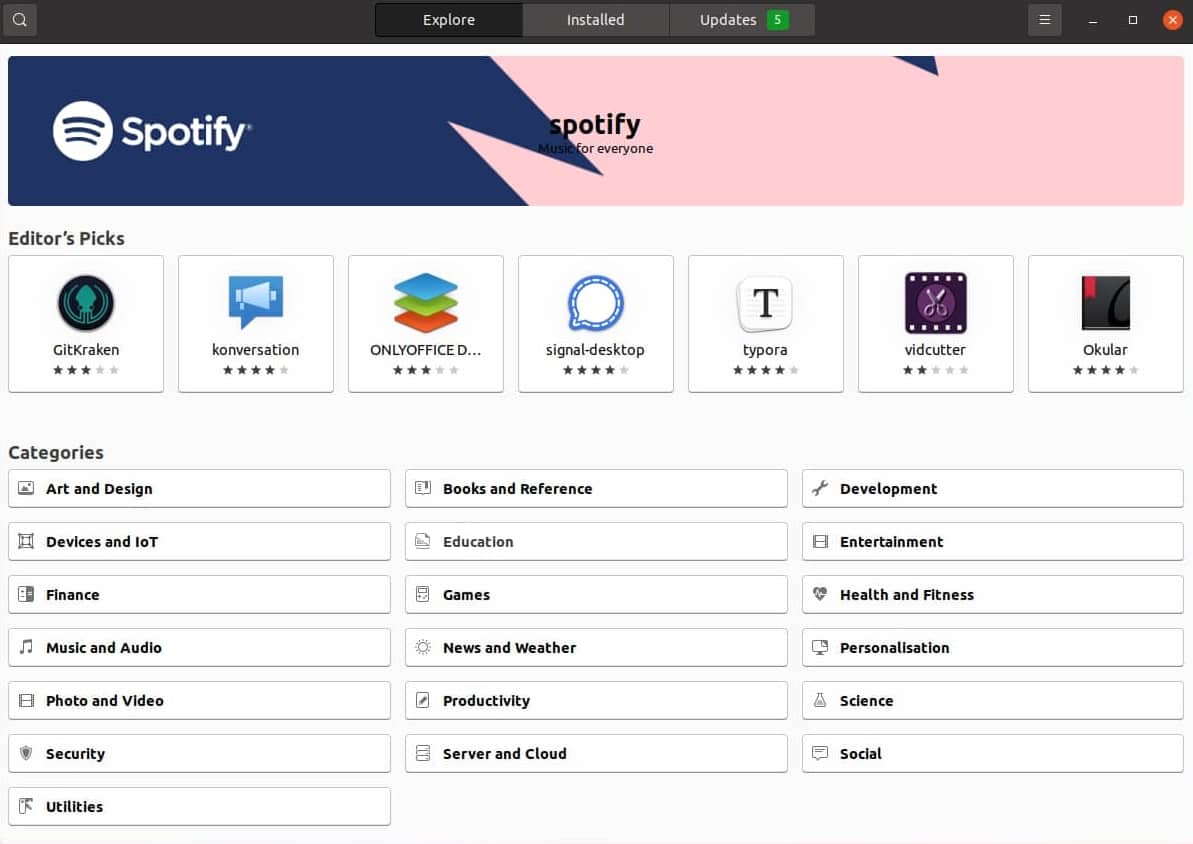
Task: Click the Books and Reference book icon
Action: [x=423, y=488]
